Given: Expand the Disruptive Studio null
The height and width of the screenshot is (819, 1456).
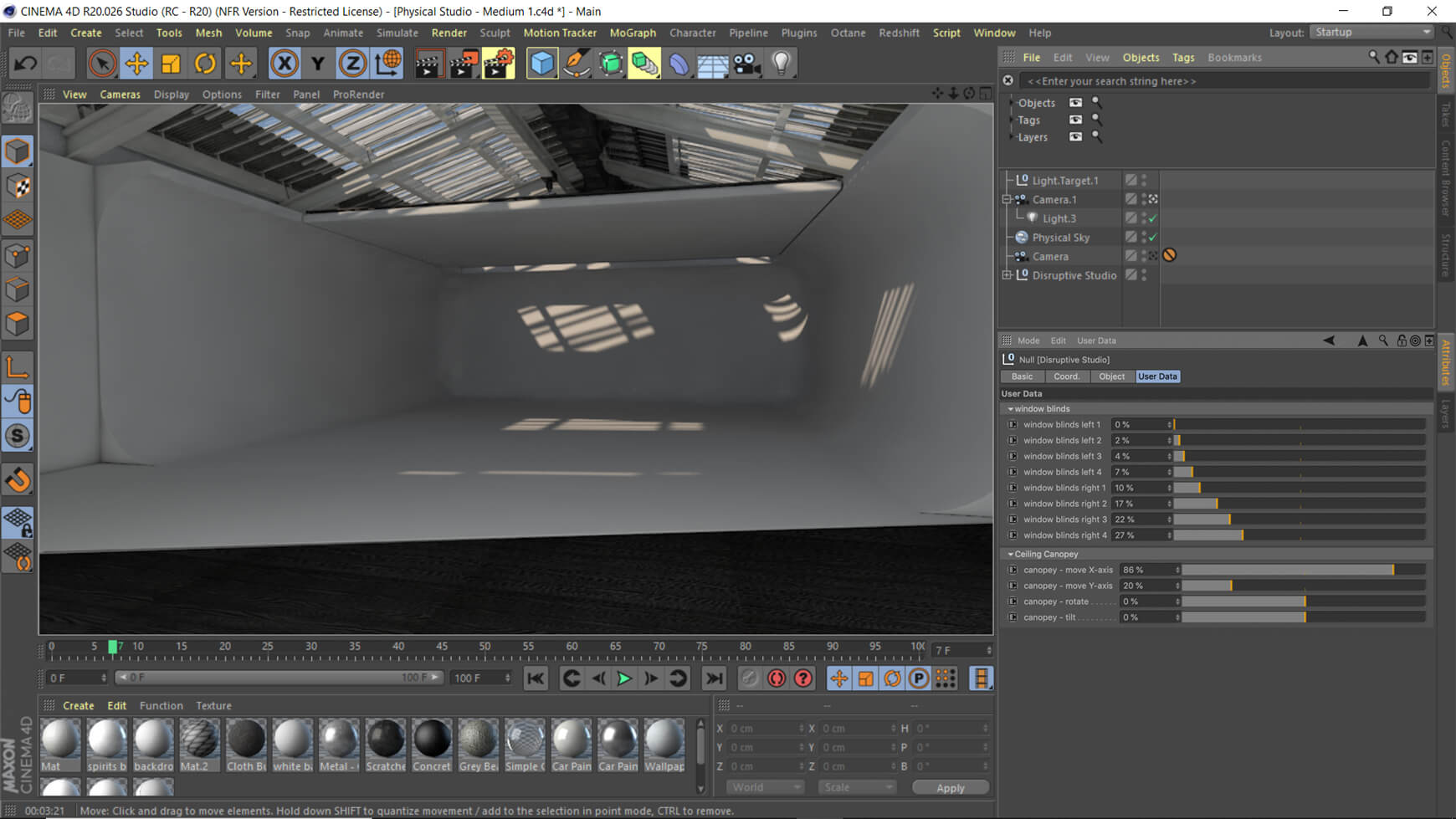Looking at the screenshot, I should (1007, 275).
